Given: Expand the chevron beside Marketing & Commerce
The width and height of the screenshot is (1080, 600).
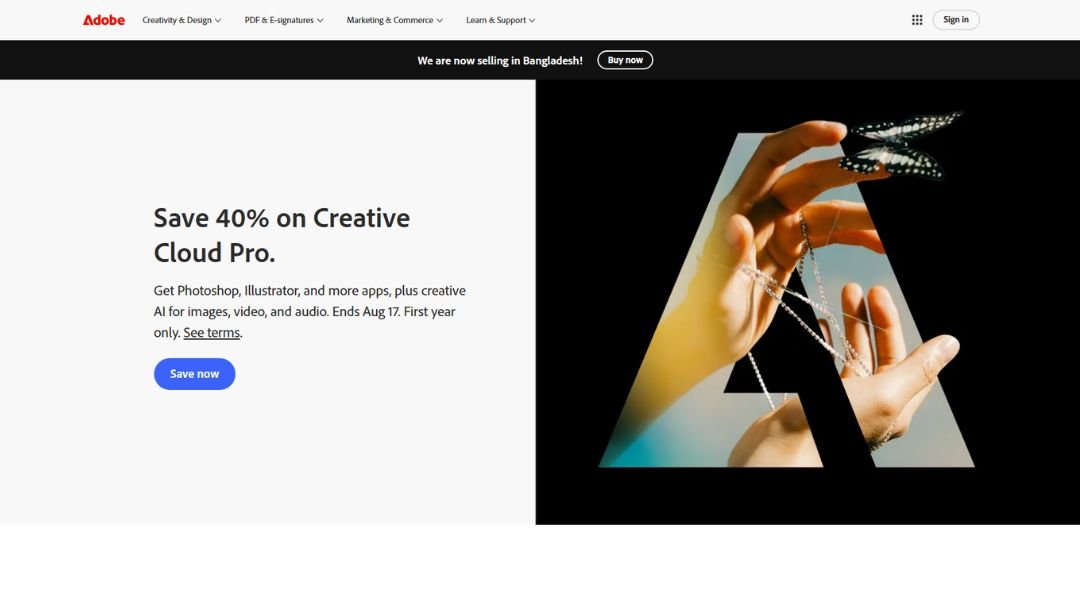Looking at the screenshot, I should [x=439, y=21].
